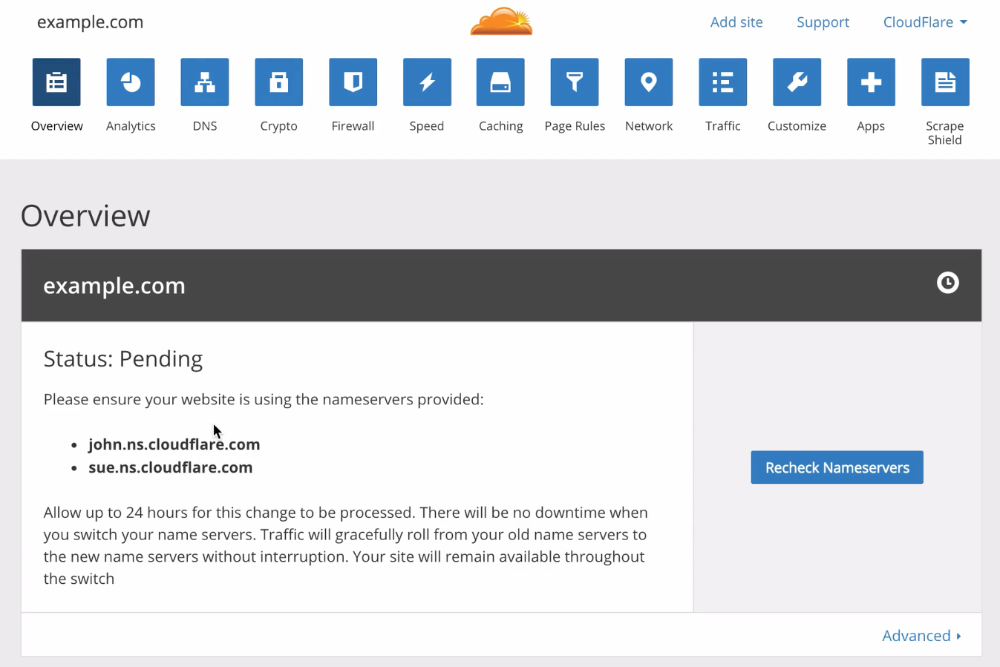Open the Crypto padlock icon

[x=279, y=82]
